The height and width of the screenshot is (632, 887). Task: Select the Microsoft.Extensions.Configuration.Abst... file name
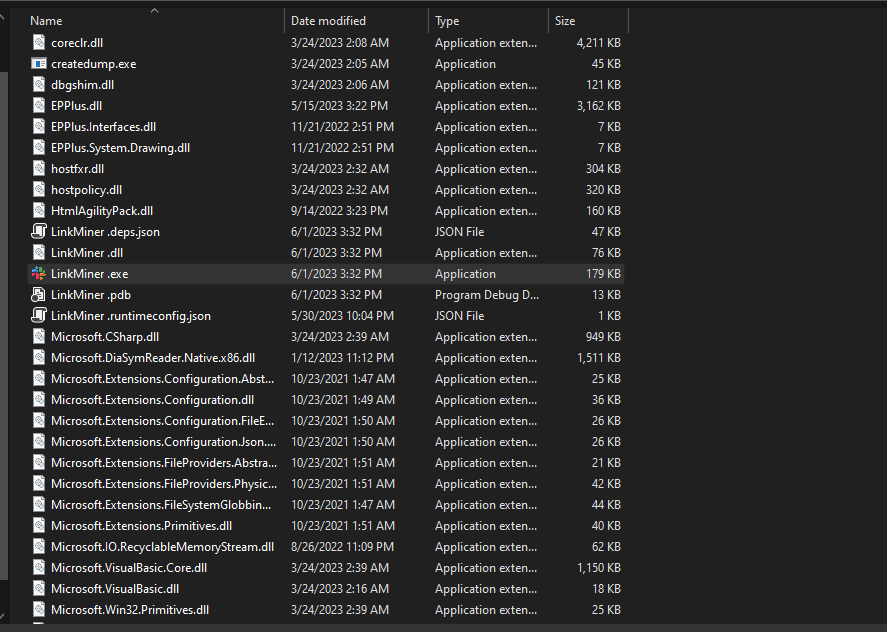[162, 379]
